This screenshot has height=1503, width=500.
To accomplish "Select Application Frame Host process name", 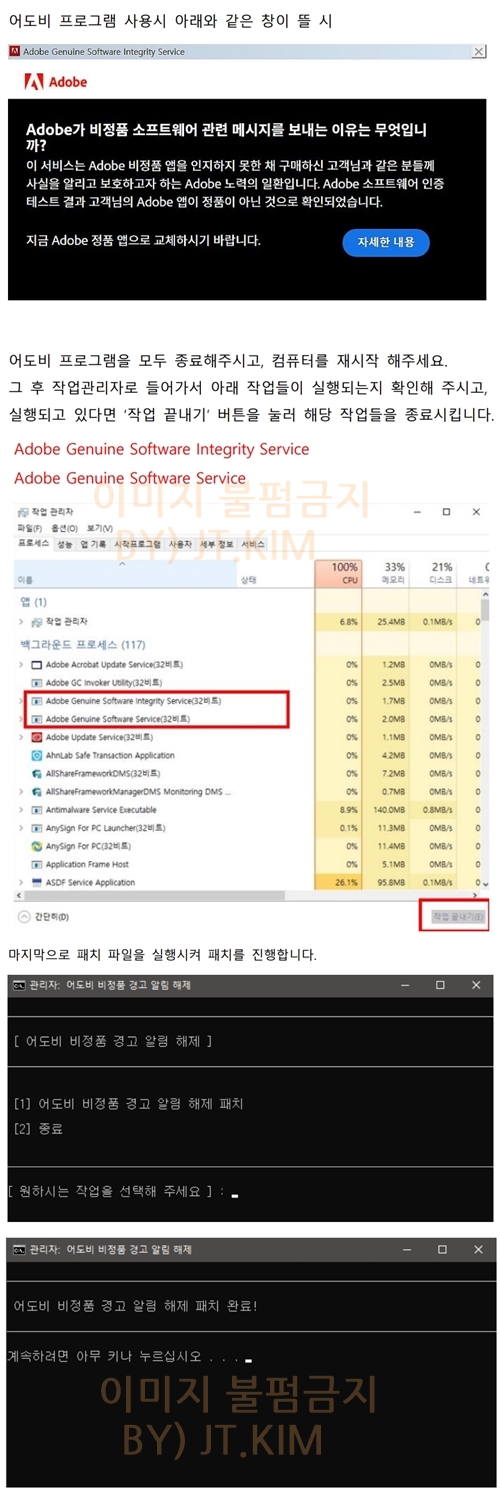I will tap(87, 864).
